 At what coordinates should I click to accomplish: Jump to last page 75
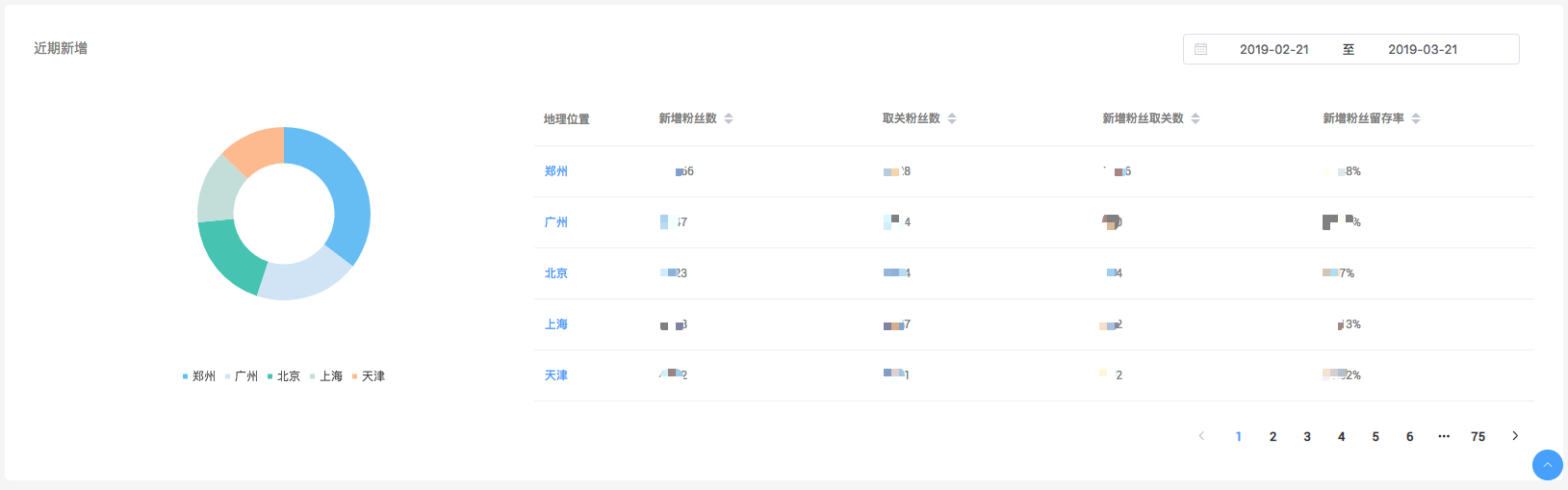point(1478,436)
